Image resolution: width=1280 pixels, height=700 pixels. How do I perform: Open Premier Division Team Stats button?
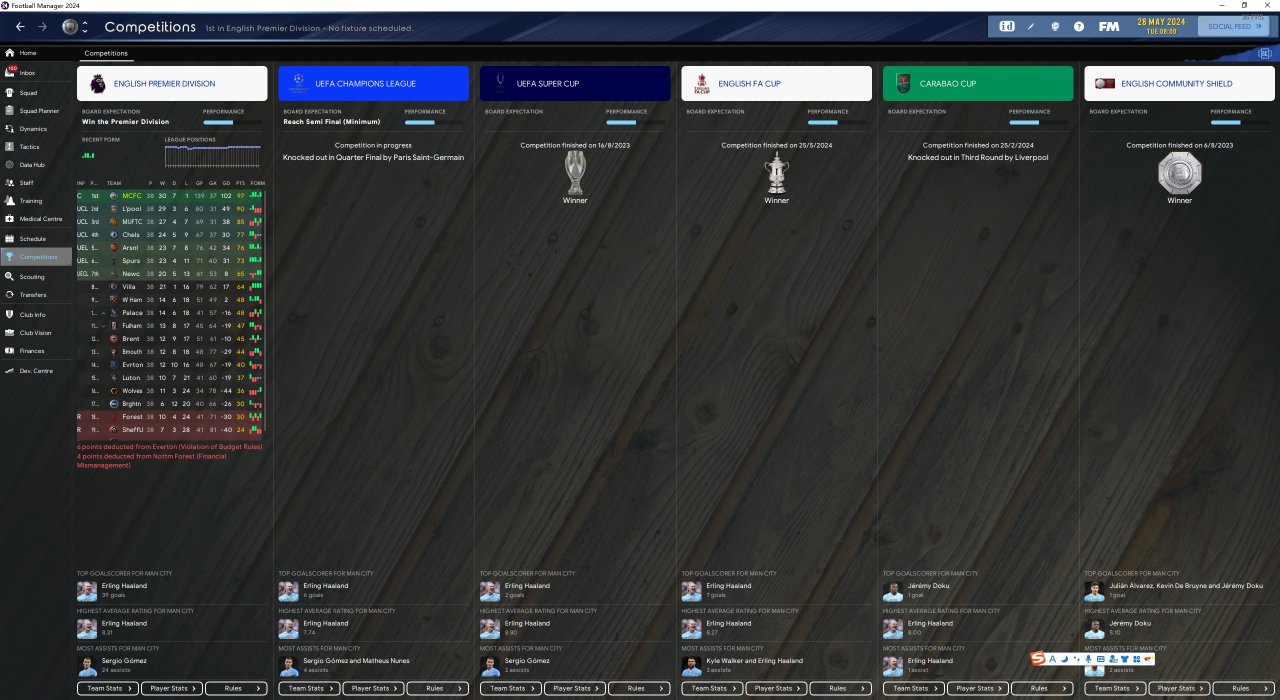108,688
